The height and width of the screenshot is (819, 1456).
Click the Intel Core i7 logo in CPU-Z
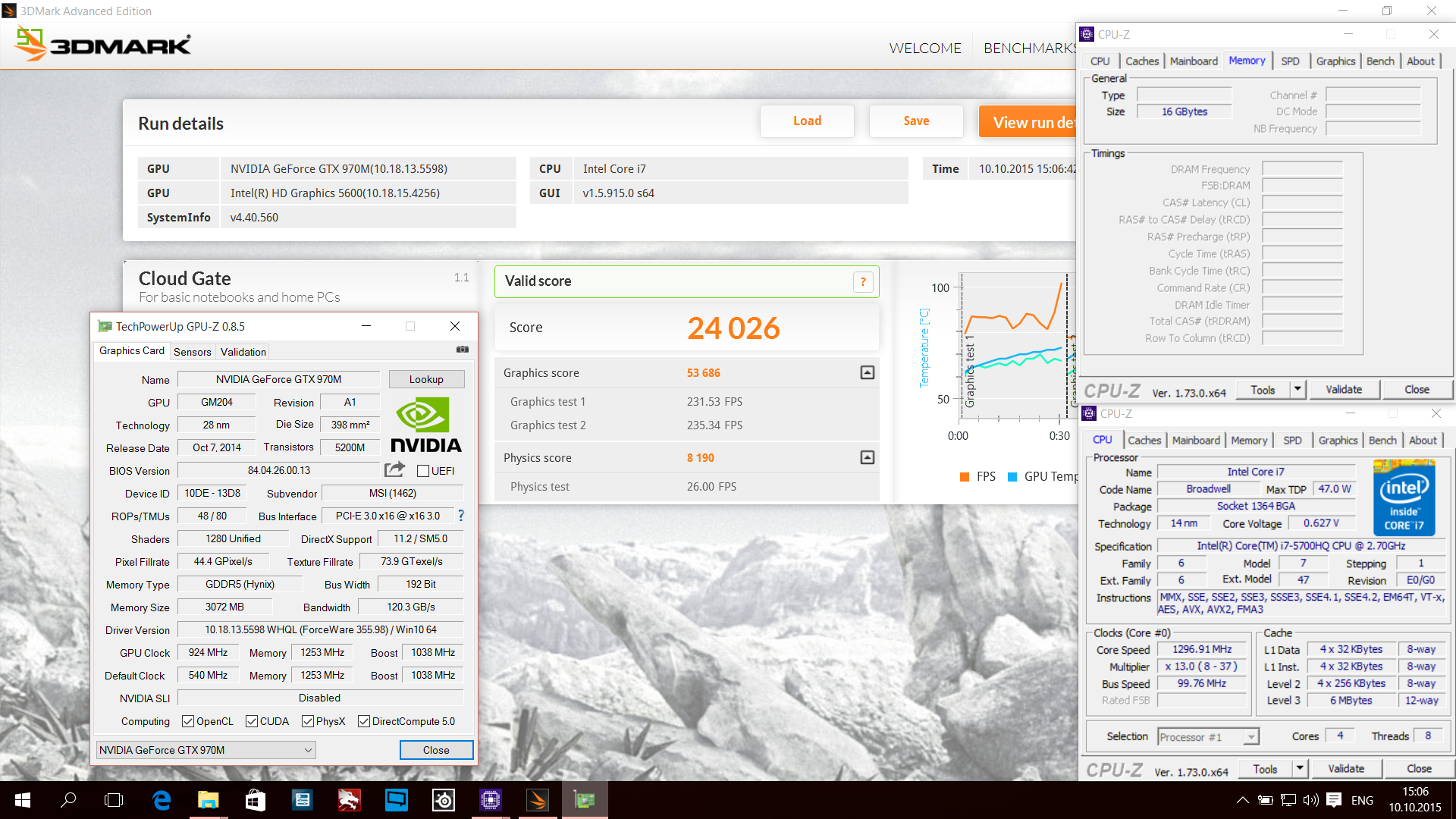tap(1404, 497)
